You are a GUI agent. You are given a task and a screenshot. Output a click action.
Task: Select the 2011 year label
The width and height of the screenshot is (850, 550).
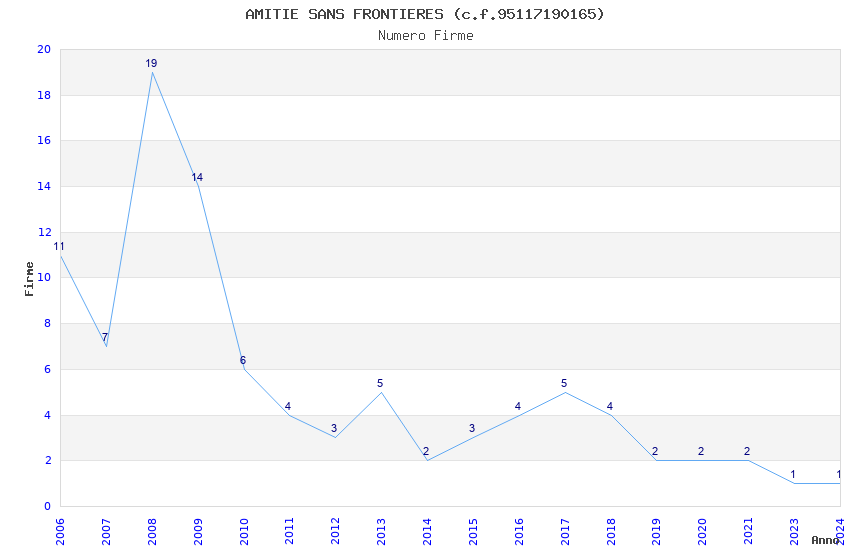pos(289,532)
